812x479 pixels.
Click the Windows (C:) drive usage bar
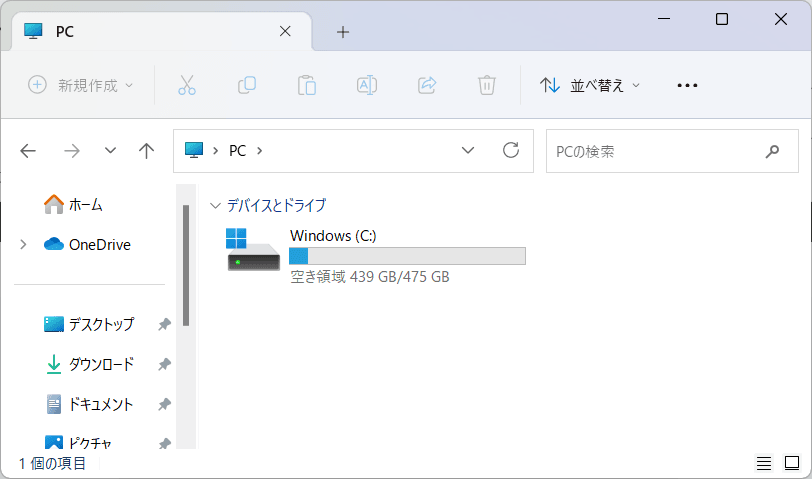pyautogui.click(x=407, y=257)
